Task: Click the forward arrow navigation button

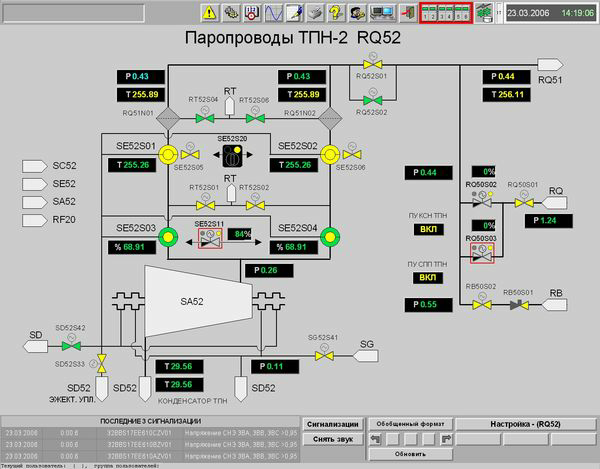Action: 446,439
